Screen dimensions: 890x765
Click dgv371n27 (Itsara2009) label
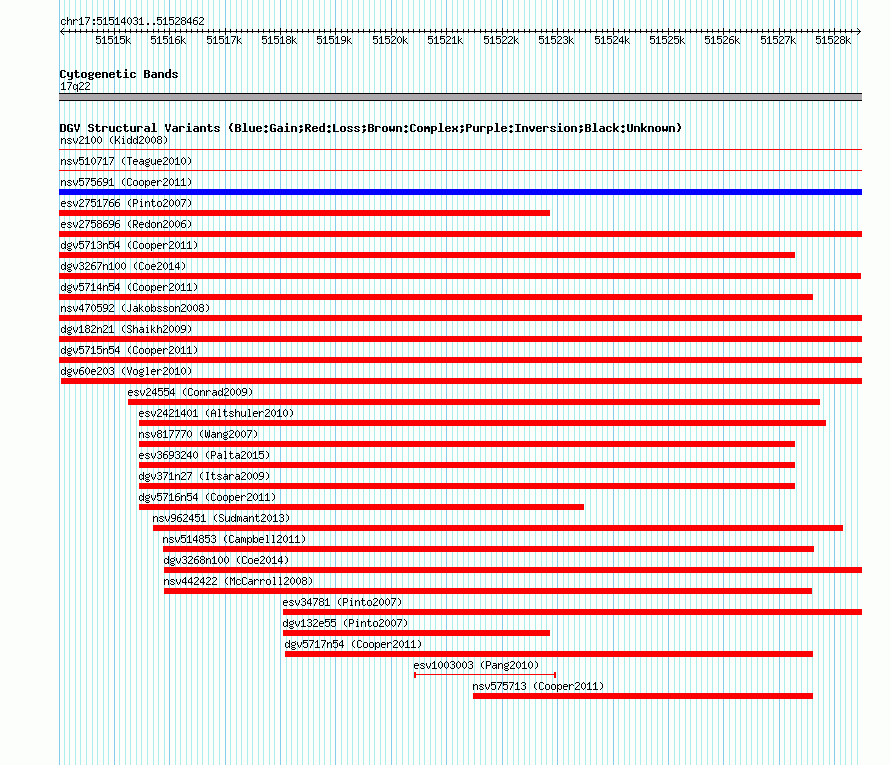204,476
